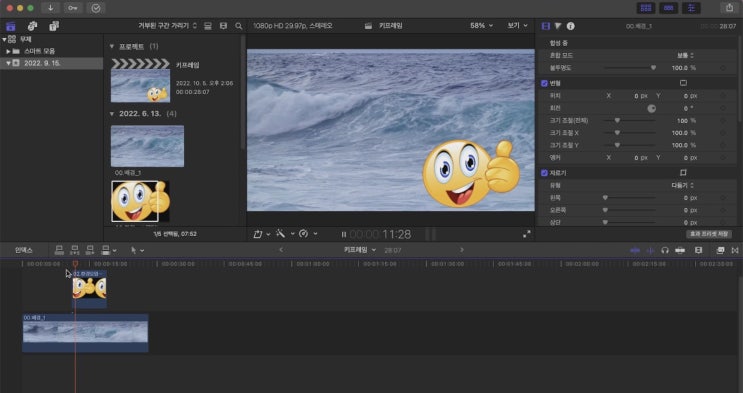This screenshot has width=743, height=393.
Task: Toggle audio skimming button in timeline
Action: (x=650, y=250)
